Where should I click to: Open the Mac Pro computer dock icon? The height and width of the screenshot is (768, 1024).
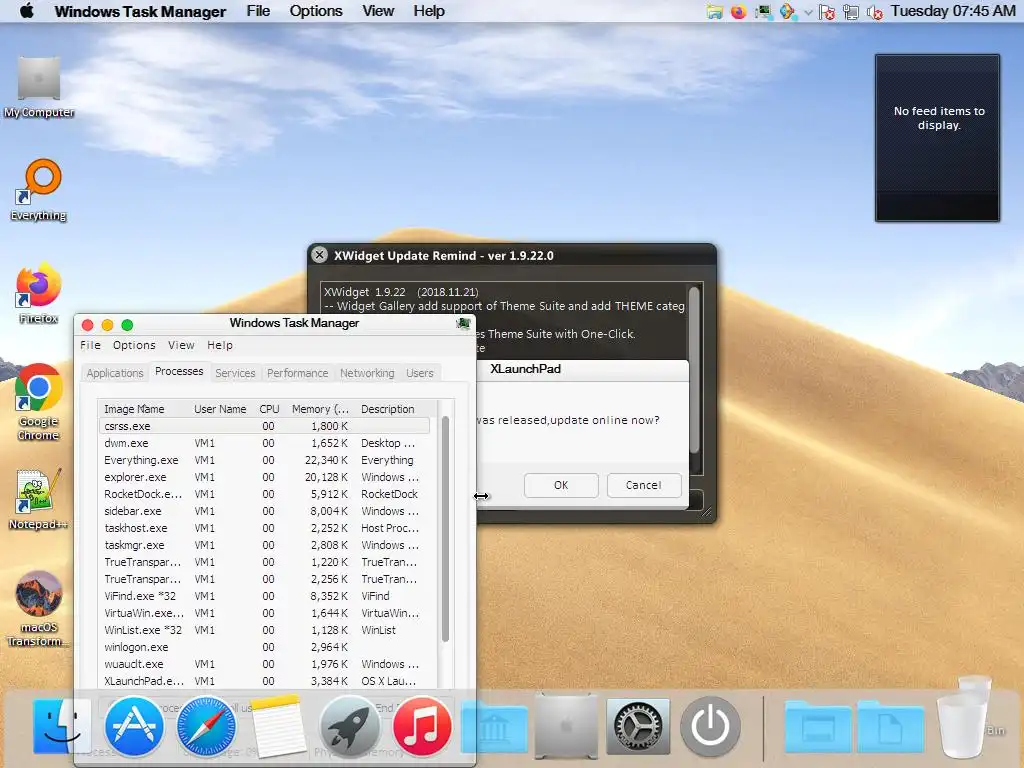coord(566,726)
